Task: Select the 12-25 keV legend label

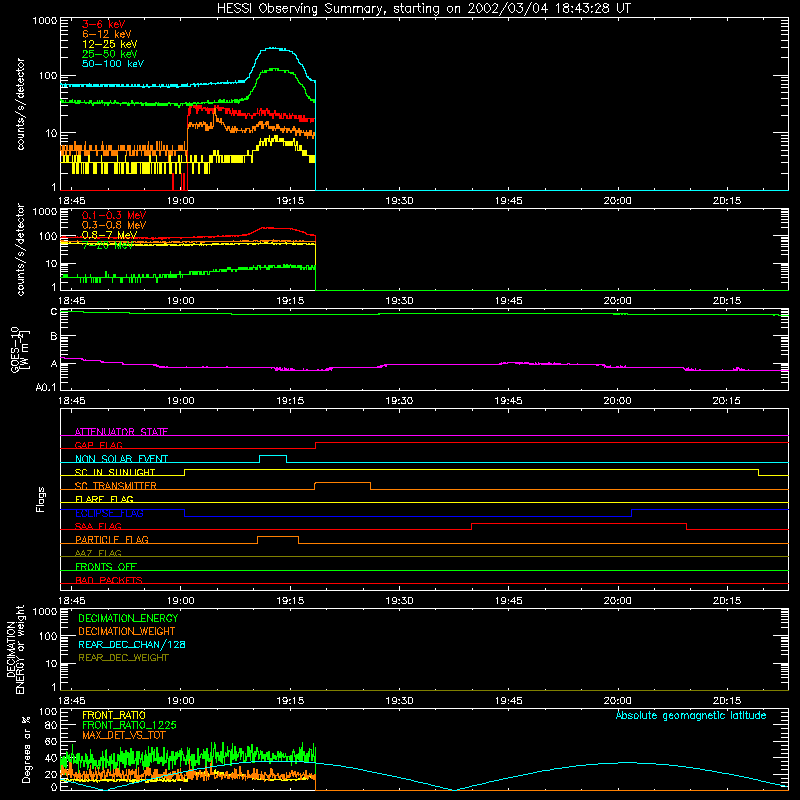Action: [x=109, y=44]
